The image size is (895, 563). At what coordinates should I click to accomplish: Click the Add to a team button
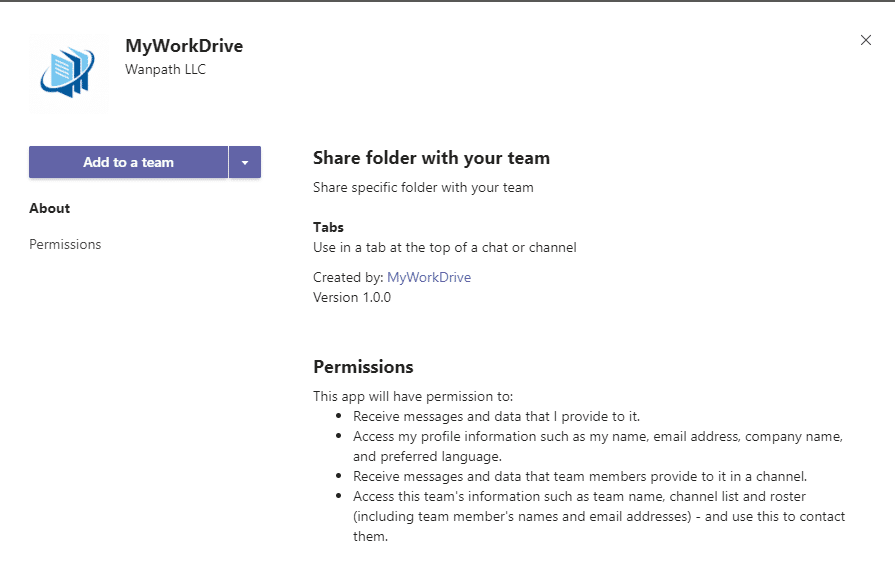point(128,162)
